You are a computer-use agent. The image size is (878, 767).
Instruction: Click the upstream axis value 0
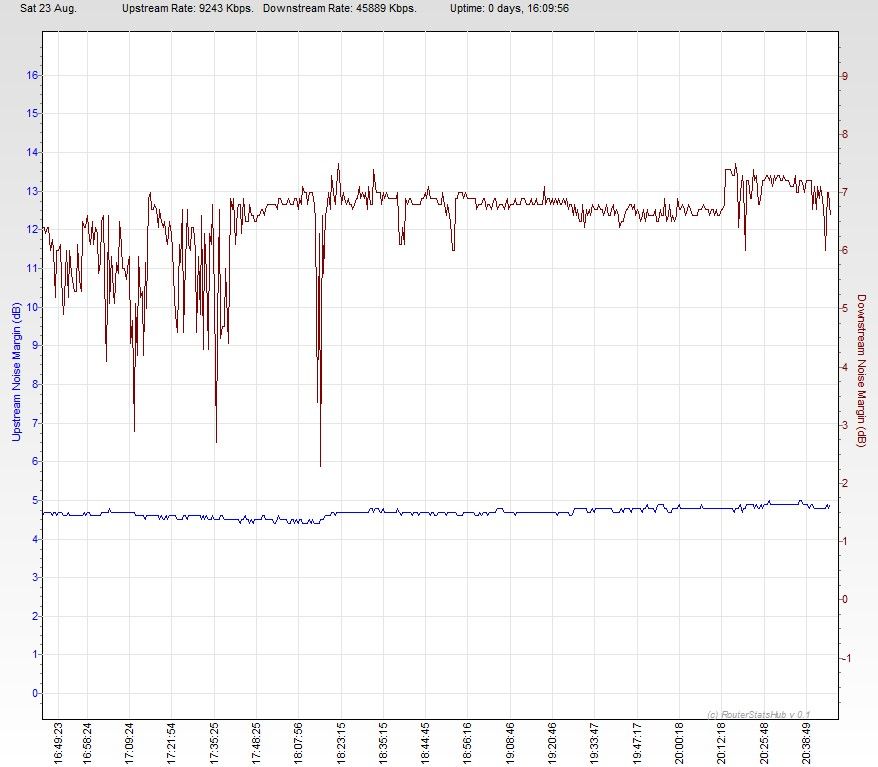(35, 693)
